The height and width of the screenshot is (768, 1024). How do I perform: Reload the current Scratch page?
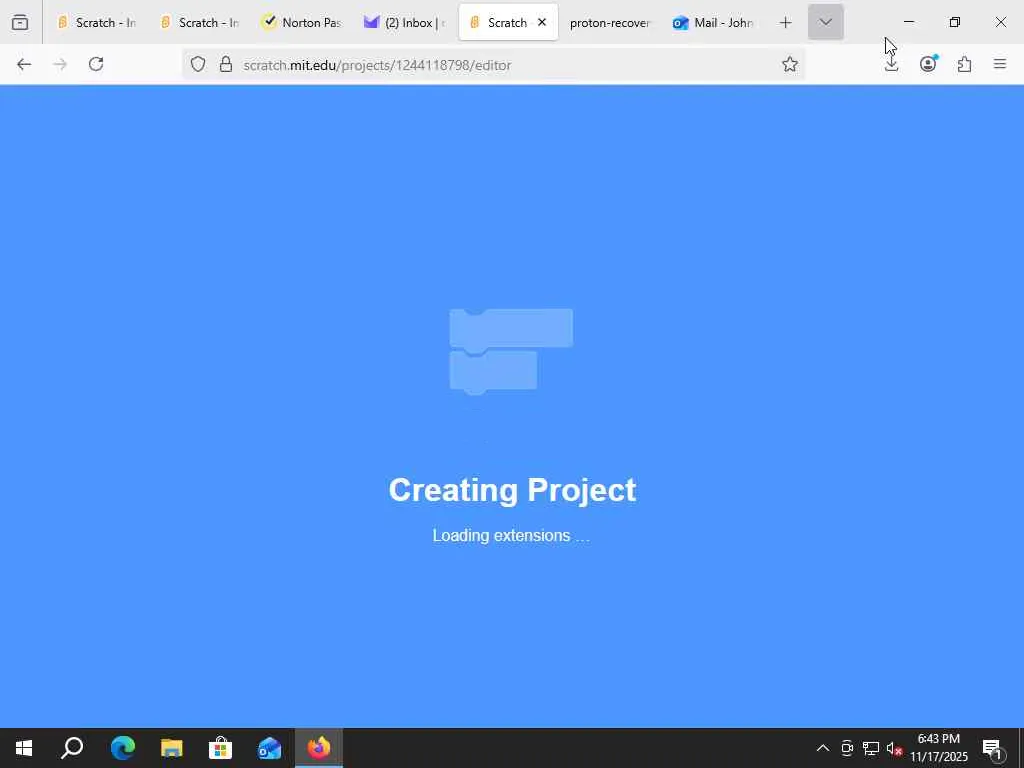(96, 64)
